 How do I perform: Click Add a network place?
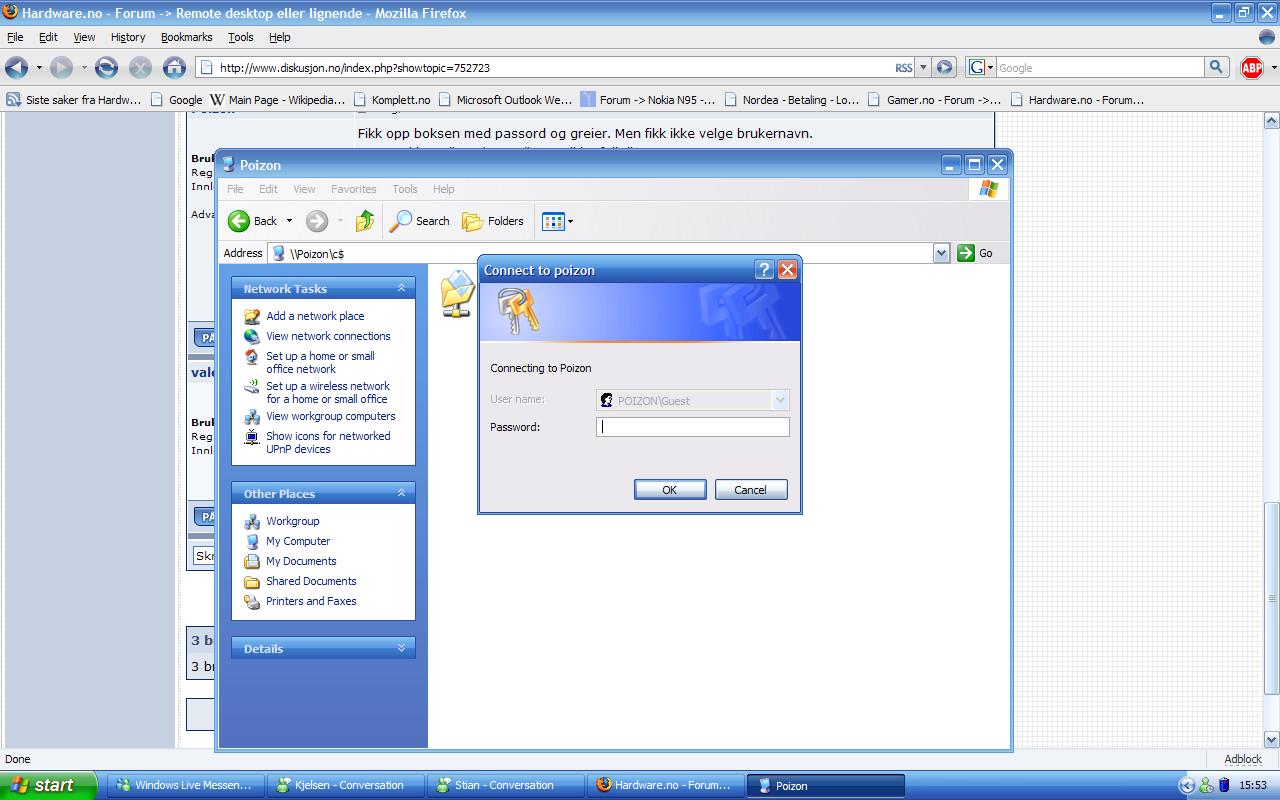[x=315, y=316]
